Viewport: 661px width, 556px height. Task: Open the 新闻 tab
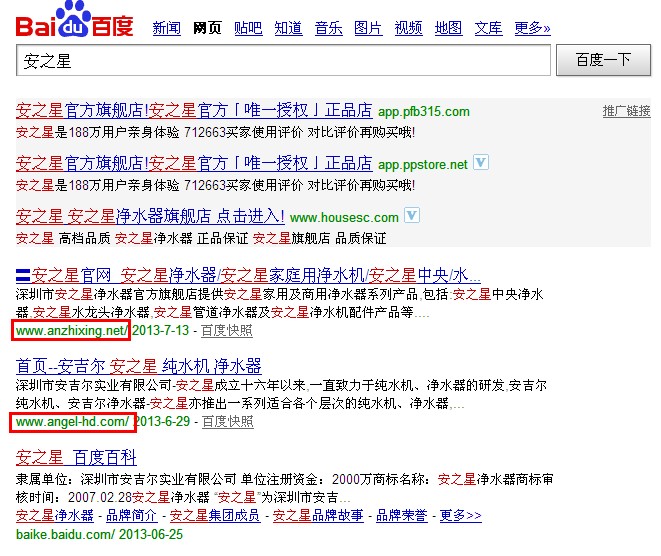(167, 28)
